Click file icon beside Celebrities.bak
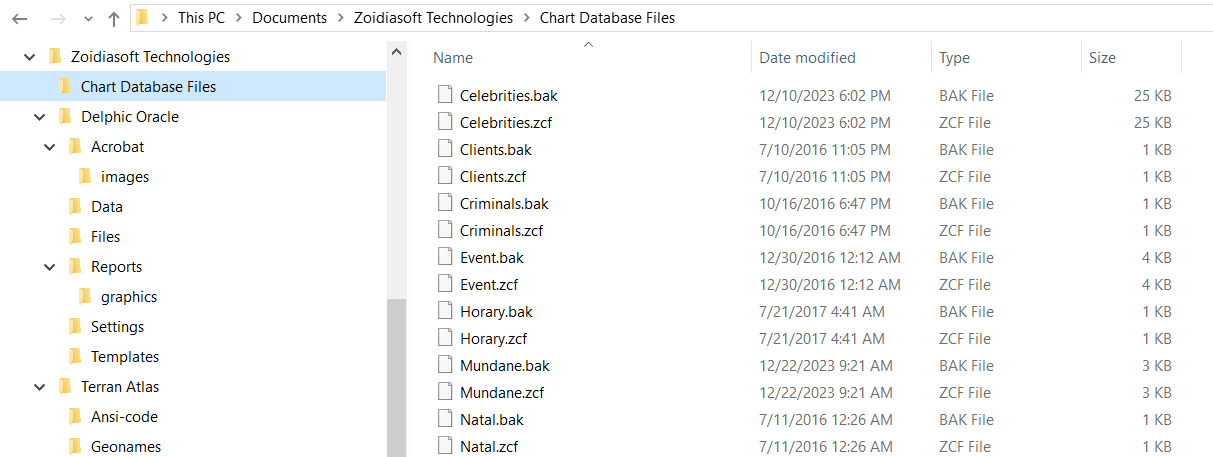1213x457 pixels. 445,95
